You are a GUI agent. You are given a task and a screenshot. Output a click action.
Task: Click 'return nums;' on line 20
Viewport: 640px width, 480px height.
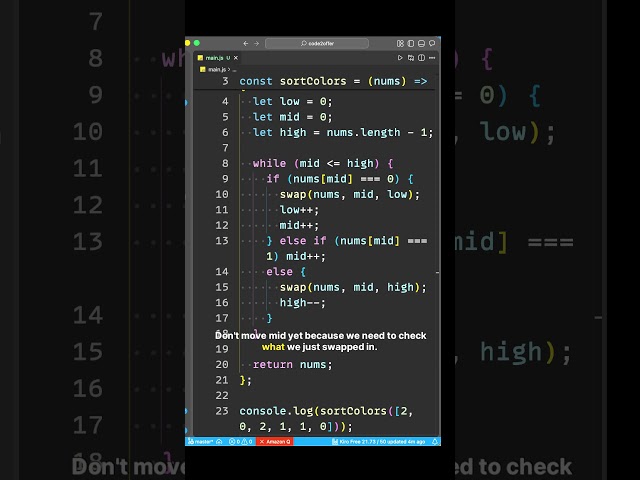point(293,364)
